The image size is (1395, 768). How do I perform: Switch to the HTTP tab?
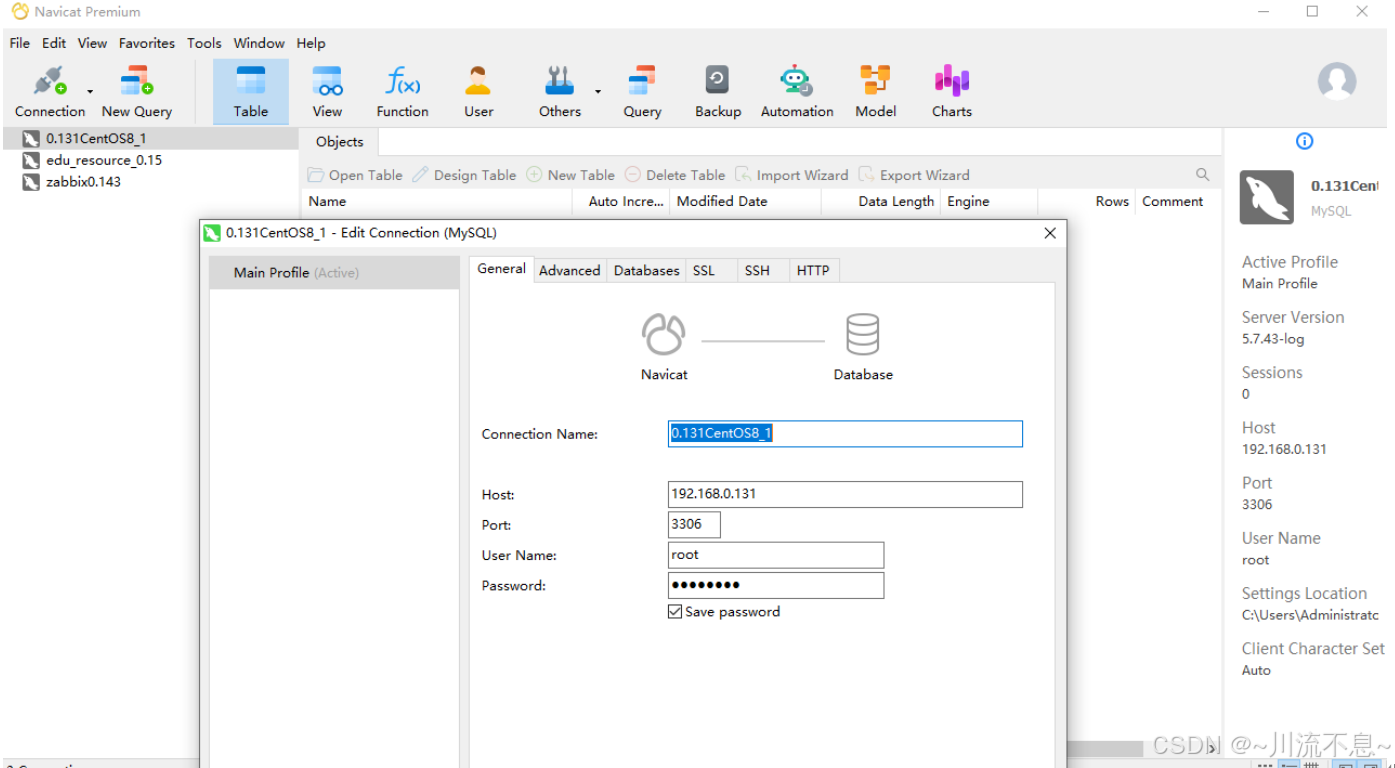click(813, 270)
